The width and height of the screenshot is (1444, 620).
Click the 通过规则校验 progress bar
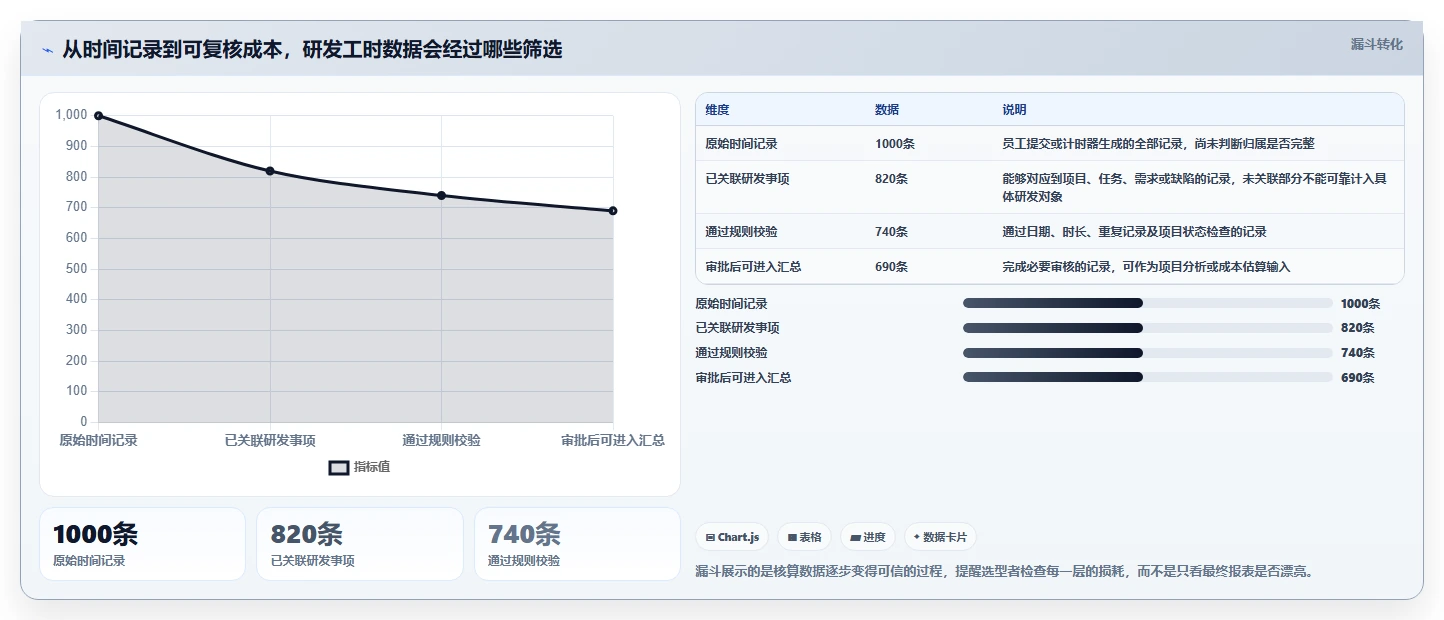click(x=1147, y=353)
